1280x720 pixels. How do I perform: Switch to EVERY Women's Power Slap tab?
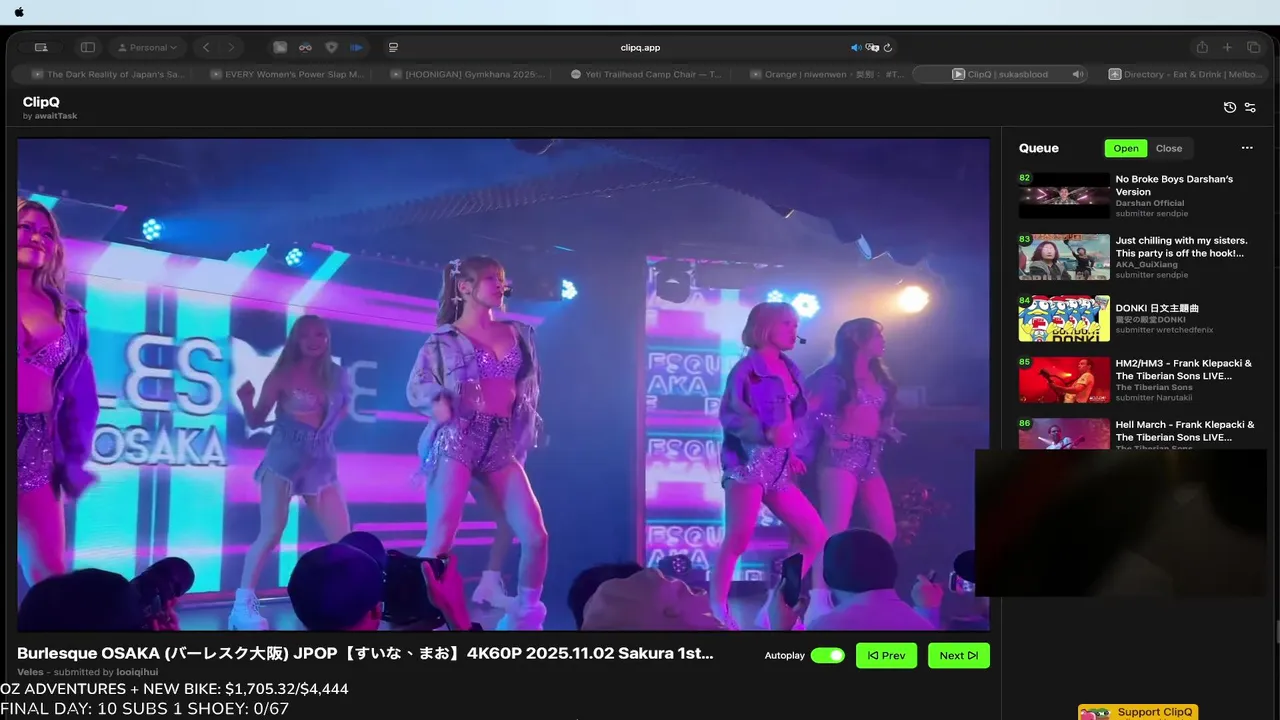pyautogui.click(x=288, y=74)
